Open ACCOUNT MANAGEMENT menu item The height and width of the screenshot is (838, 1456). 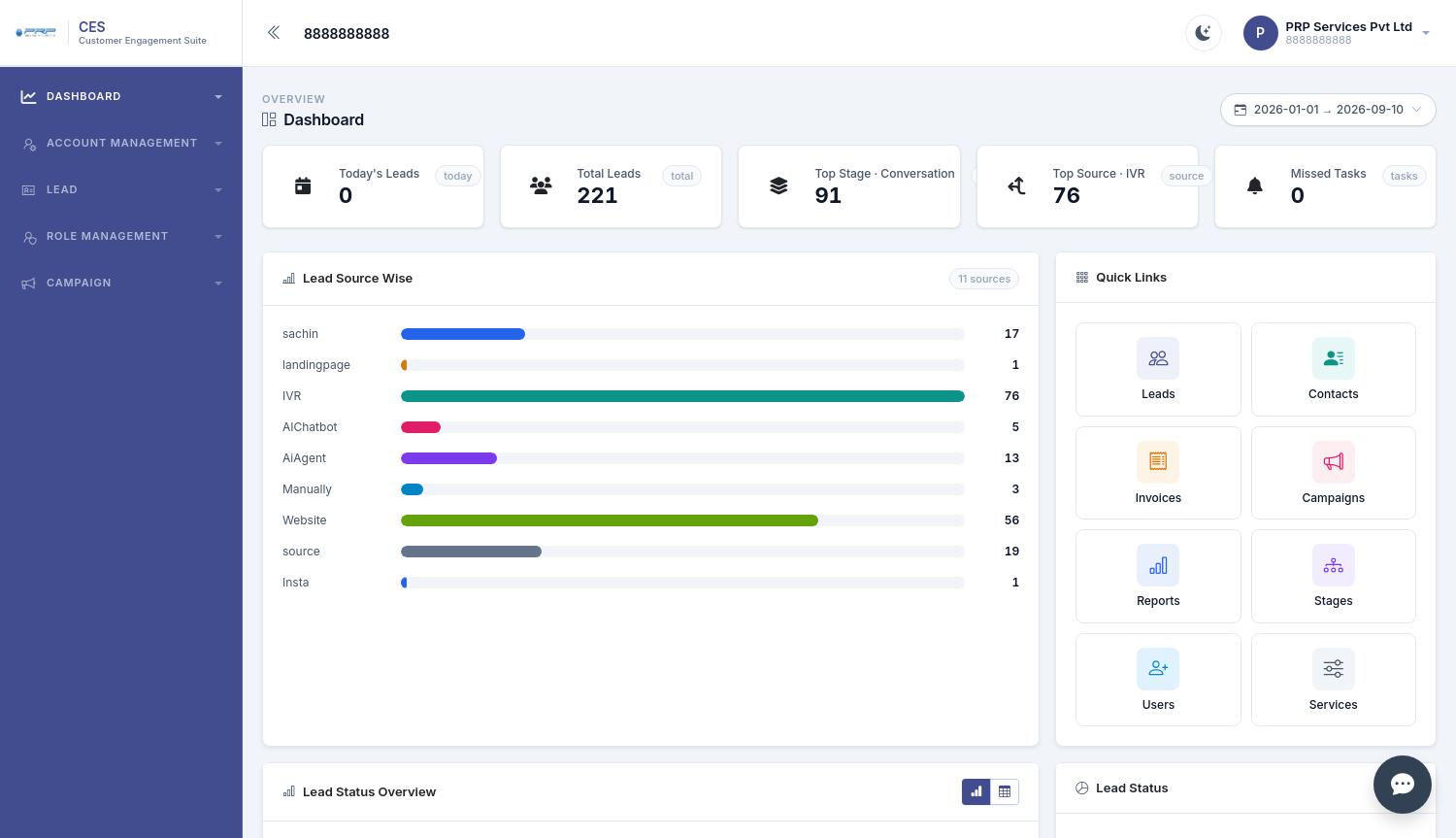(x=121, y=144)
